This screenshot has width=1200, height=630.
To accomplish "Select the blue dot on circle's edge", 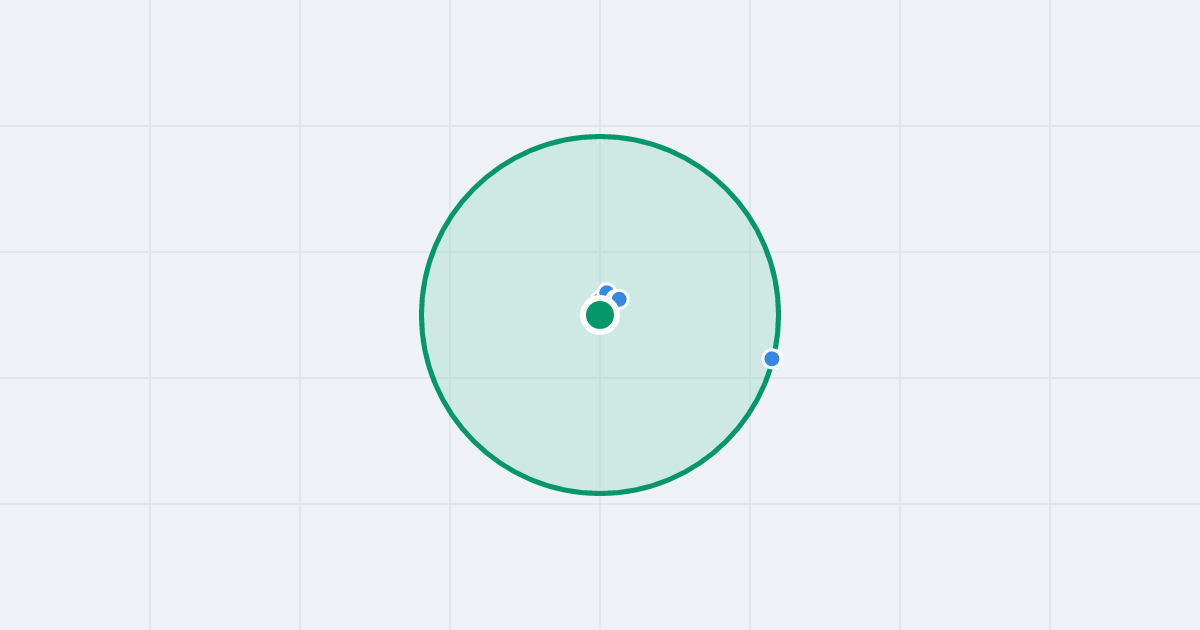I will pyautogui.click(x=772, y=358).
